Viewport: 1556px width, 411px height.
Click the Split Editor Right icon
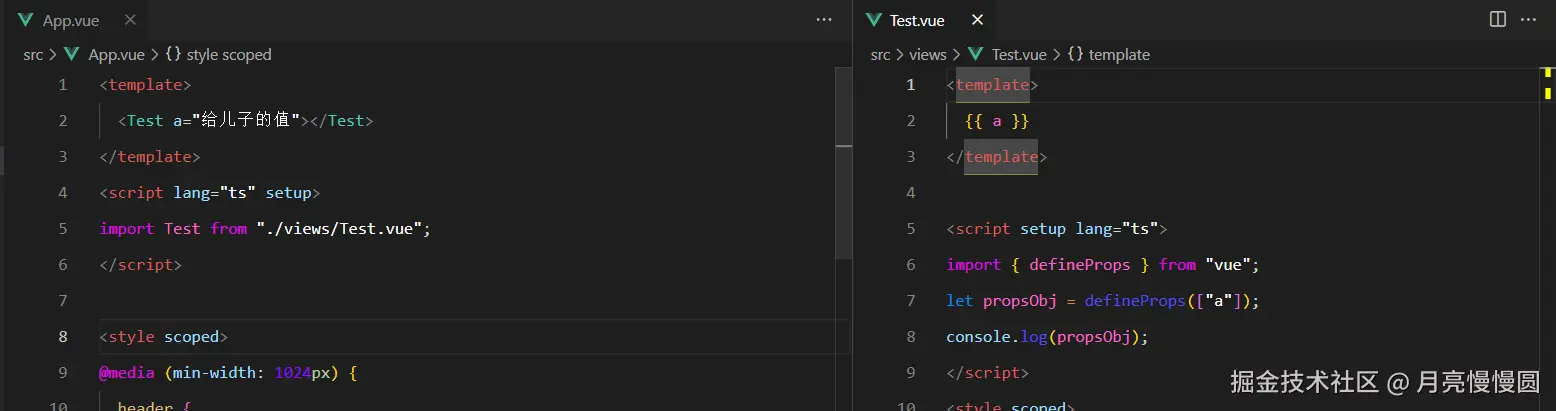pos(1498,19)
